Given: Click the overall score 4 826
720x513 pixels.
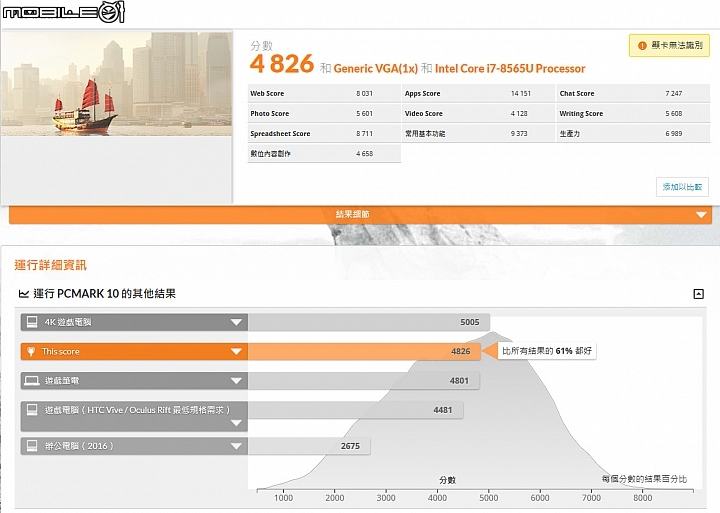Looking at the screenshot, I should tap(282, 63).
